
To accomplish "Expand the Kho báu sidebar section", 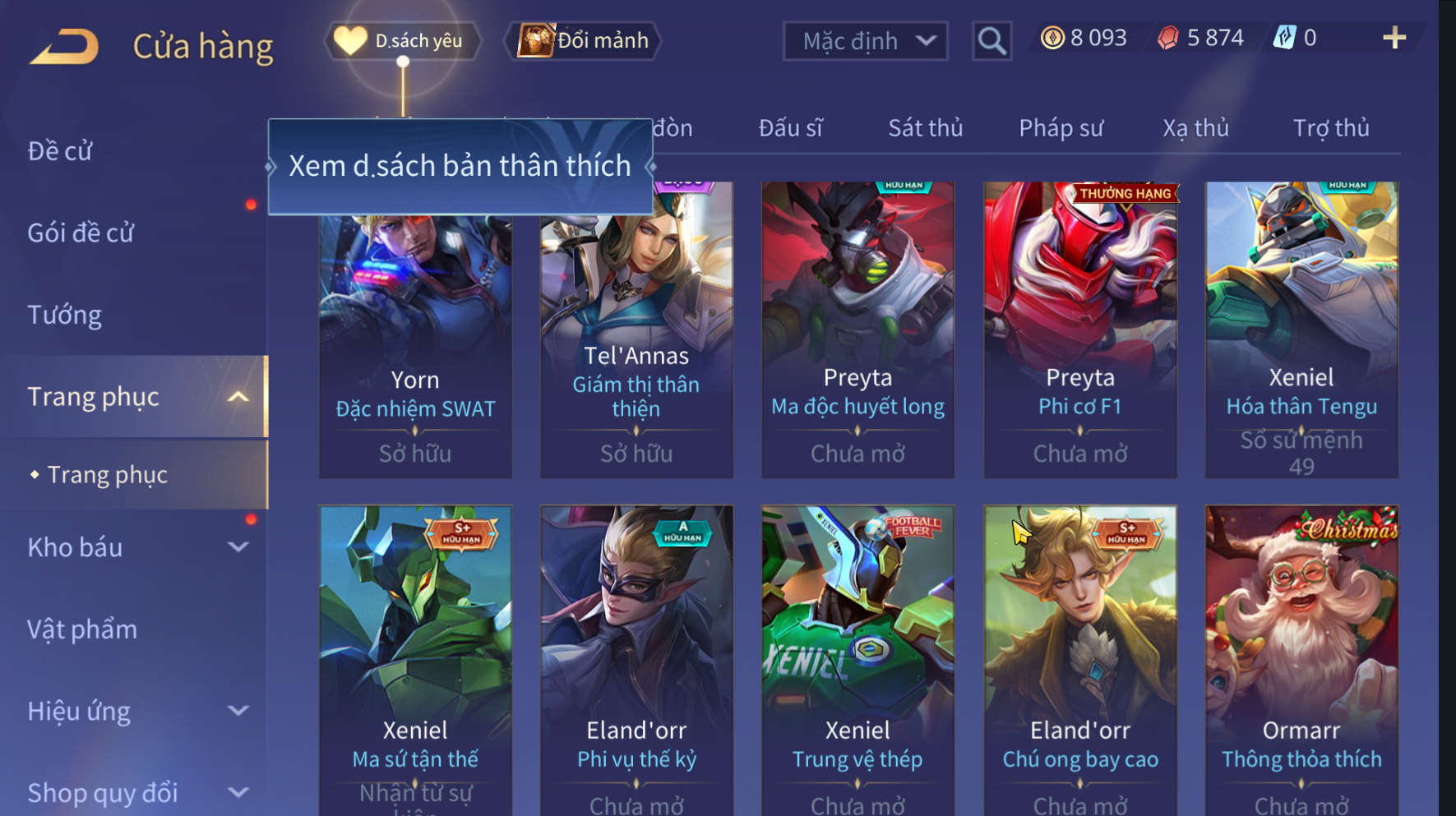I will pyautogui.click(x=238, y=547).
